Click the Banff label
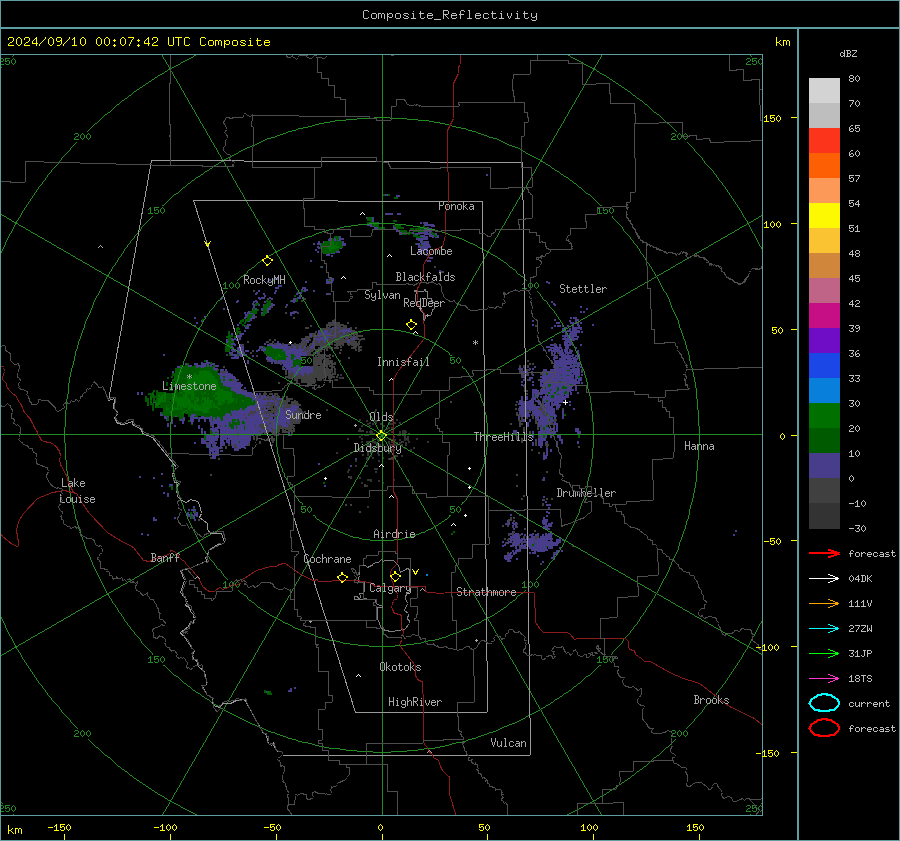The width and height of the screenshot is (900, 841). [x=165, y=557]
